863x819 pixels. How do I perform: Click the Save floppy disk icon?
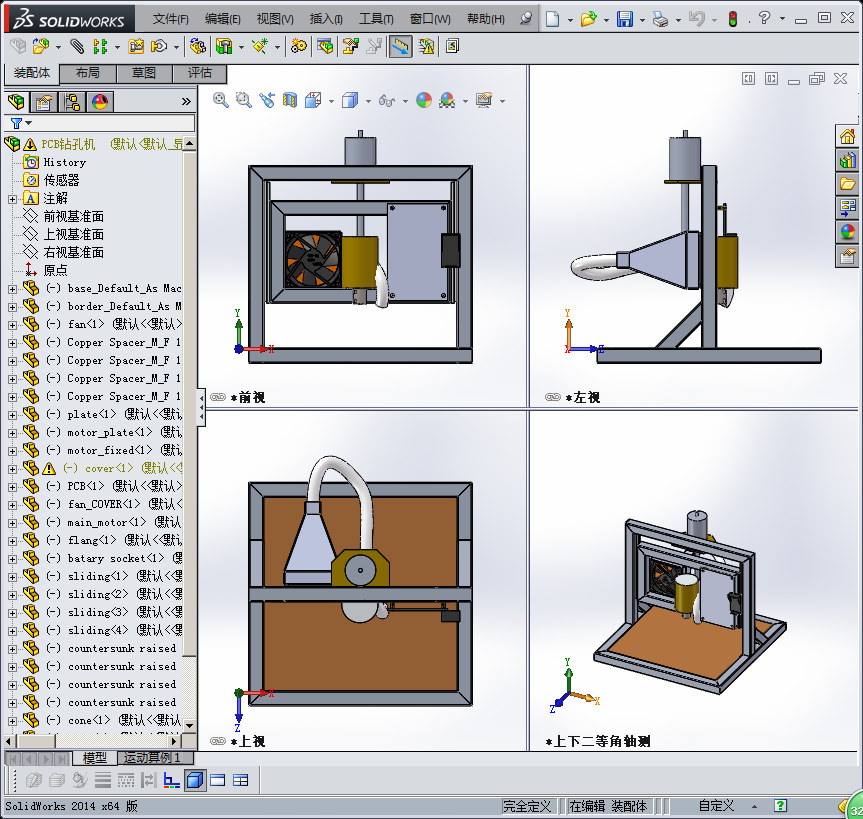point(625,19)
